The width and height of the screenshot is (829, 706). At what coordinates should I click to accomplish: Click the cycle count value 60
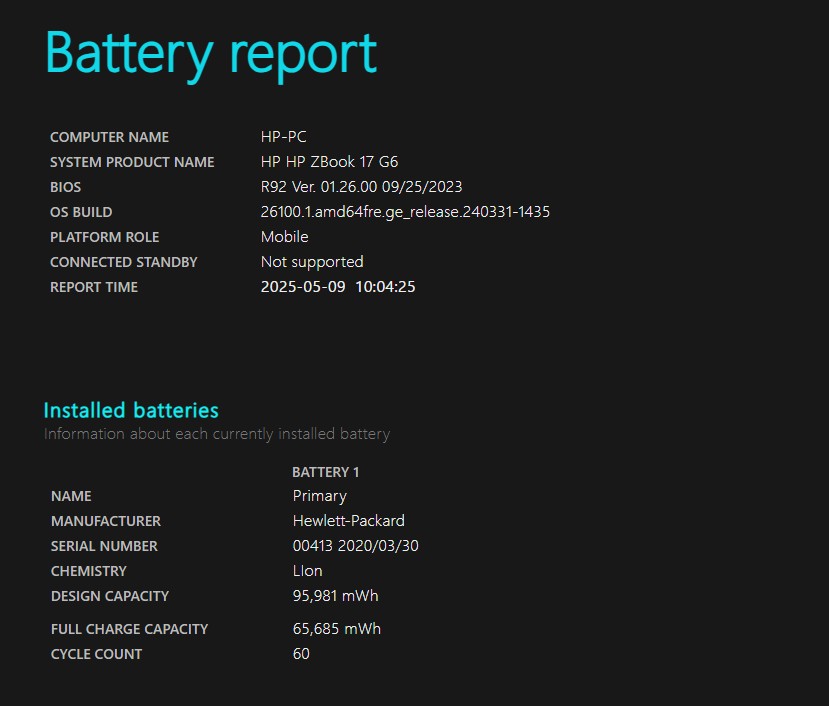301,654
